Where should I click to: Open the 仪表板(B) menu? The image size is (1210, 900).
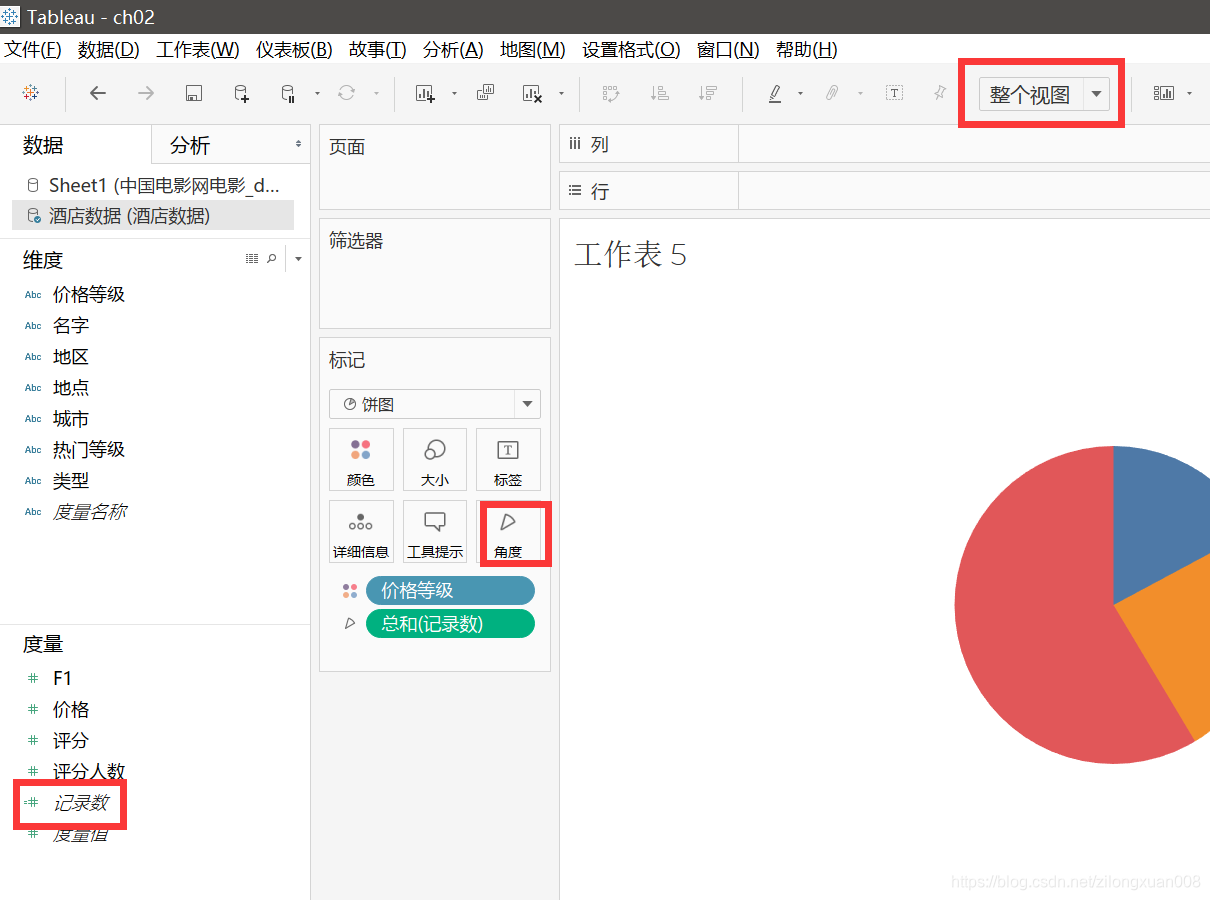(x=294, y=49)
